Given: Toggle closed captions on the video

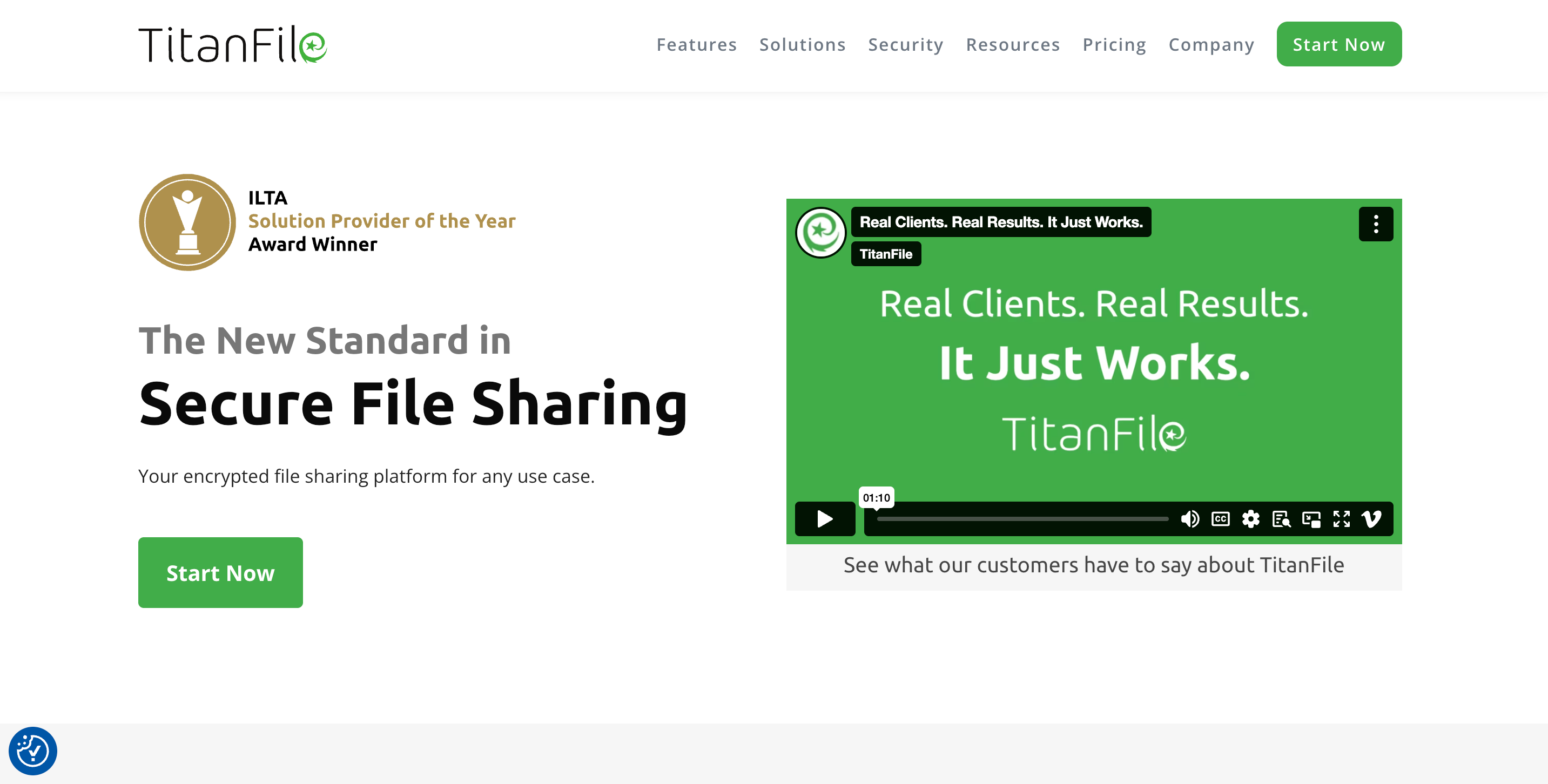Looking at the screenshot, I should click(x=1220, y=518).
